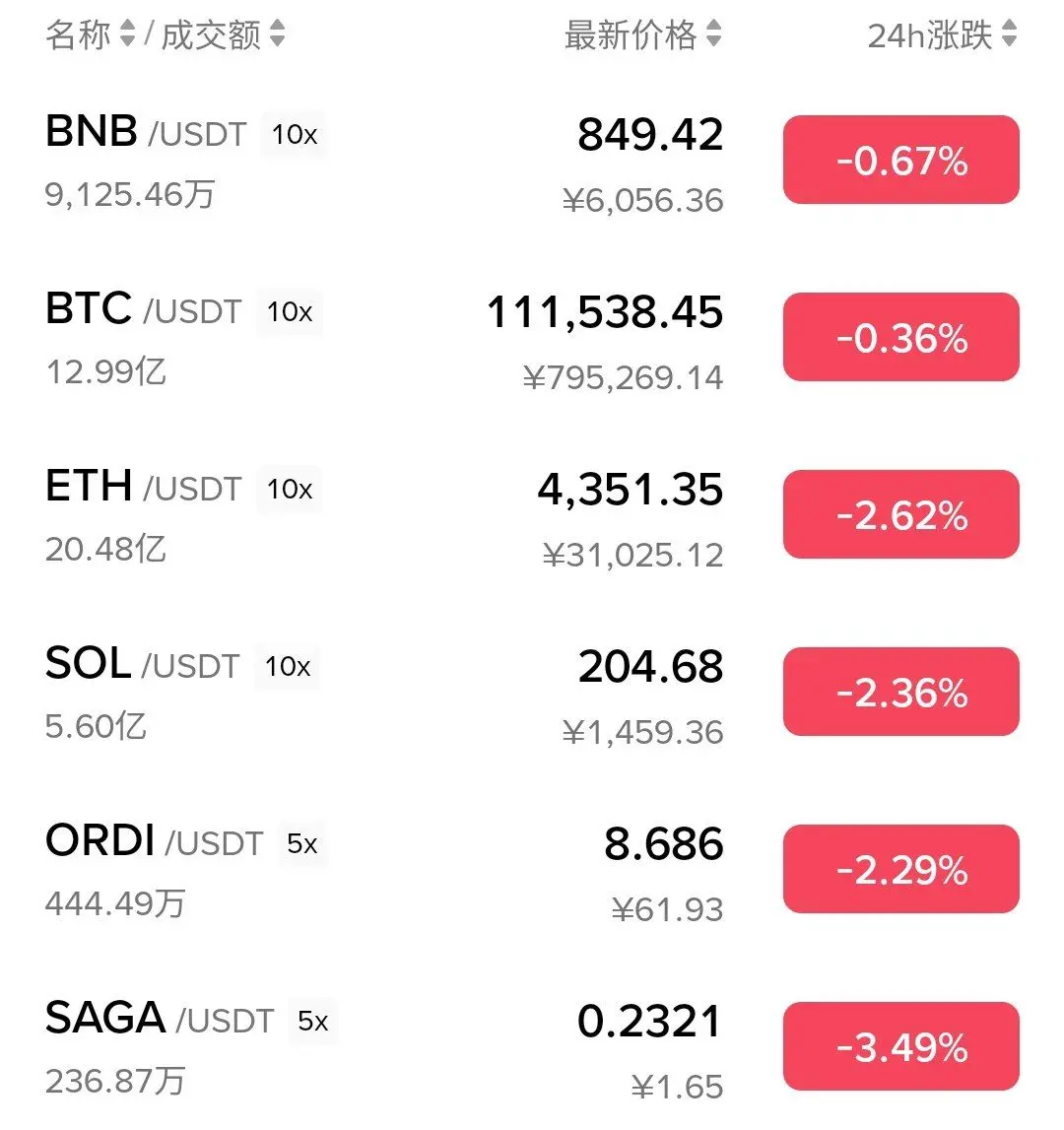The width and height of the screenshot is (1064, 1130).
Task: Tap the red ORDI -2.29% badge
Action: pos(901,869)
